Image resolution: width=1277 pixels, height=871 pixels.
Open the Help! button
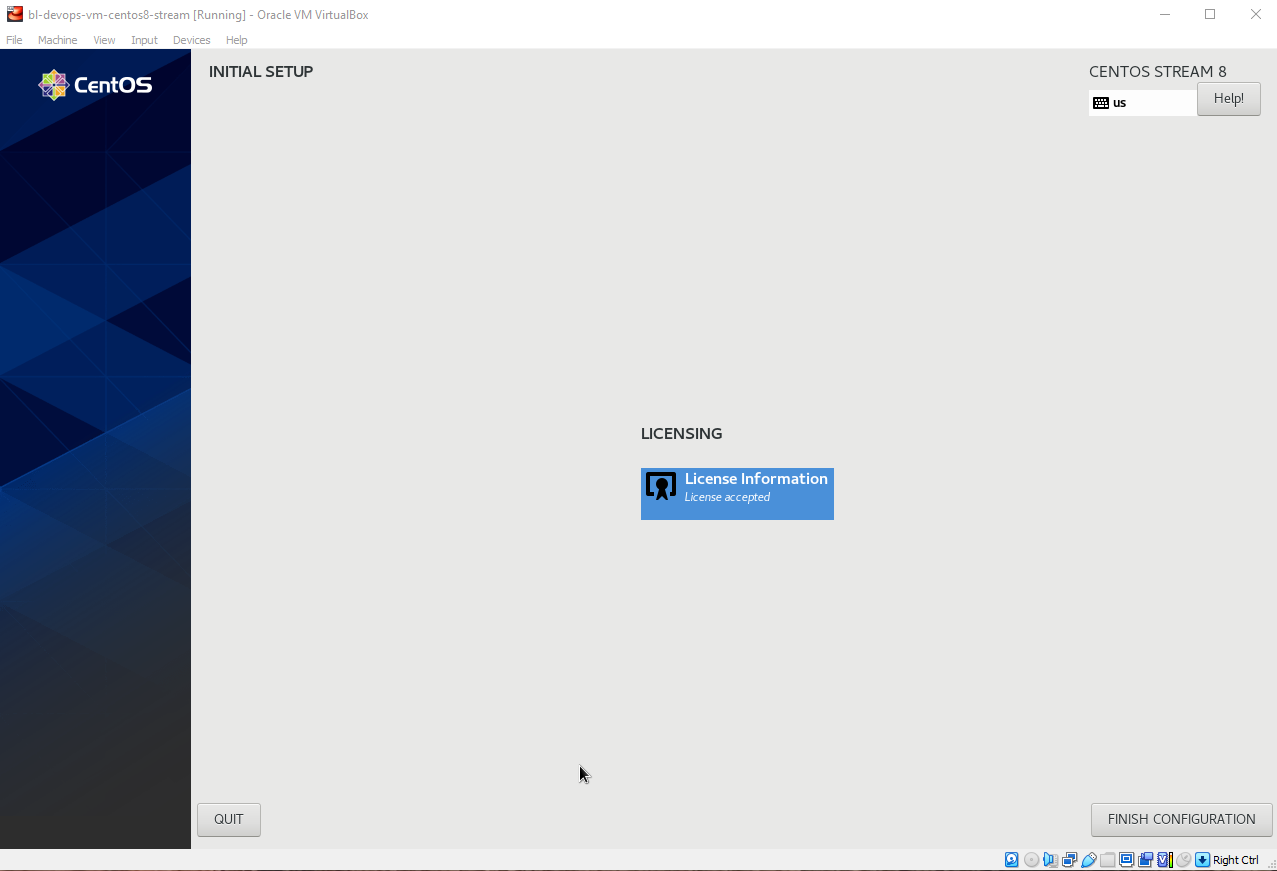1228,98
